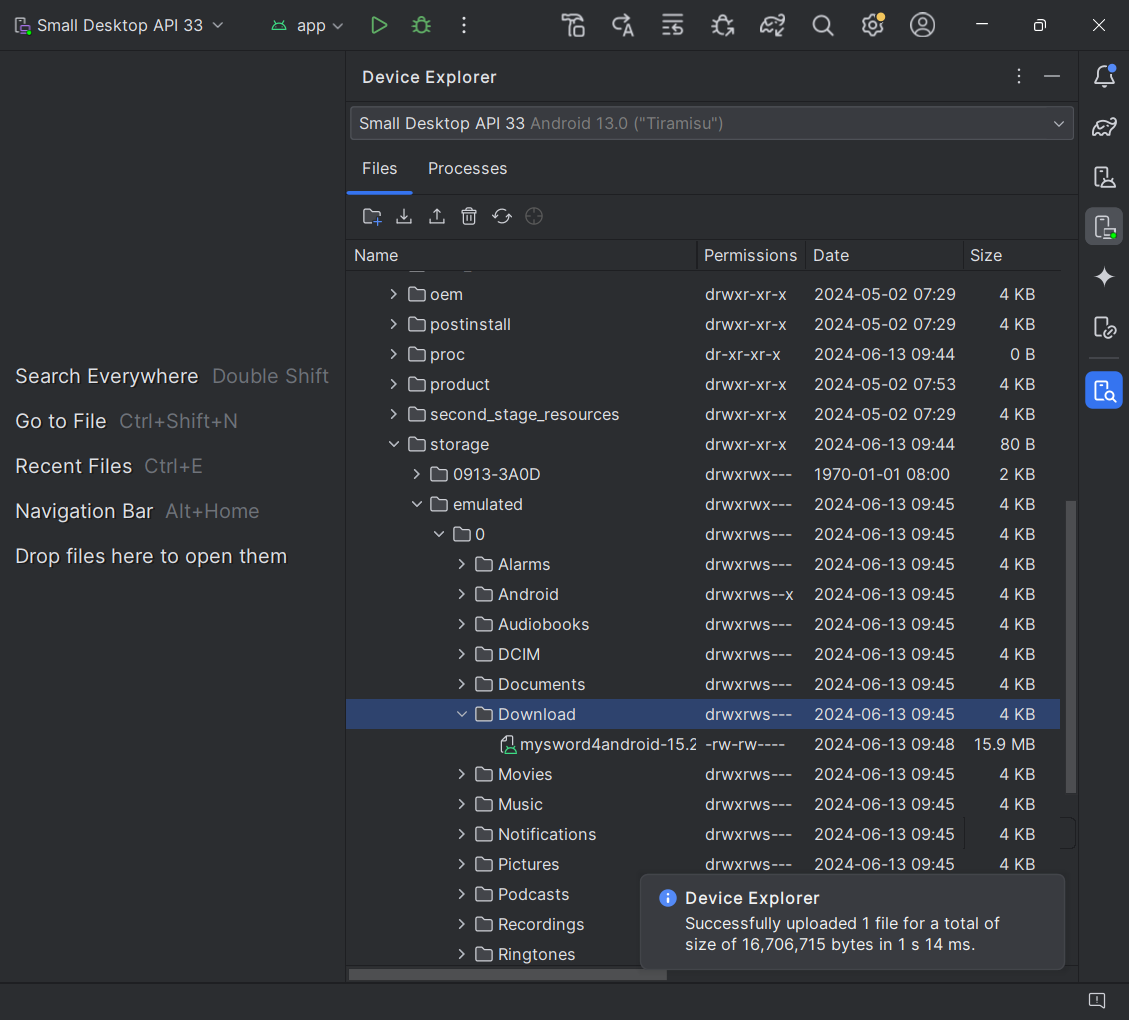The width and height of the screenshot is (1129, 1020).
Task: Click the Permissions column header
Action: [751, 256]
